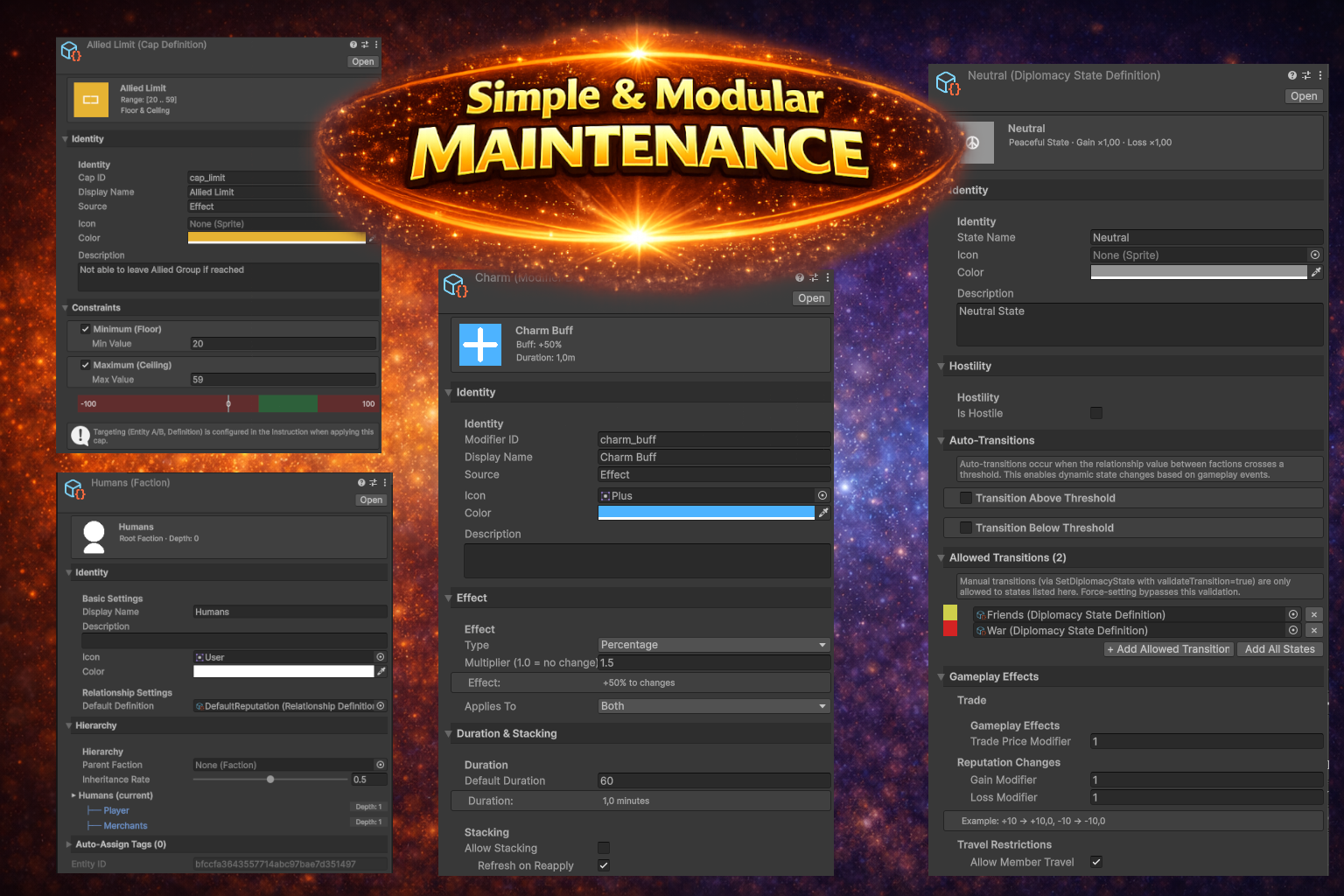1344x896 pixels.
Task: Click kebab menu icon in Humans inspector
Action: pyautogui.click(x=384, y=482)
